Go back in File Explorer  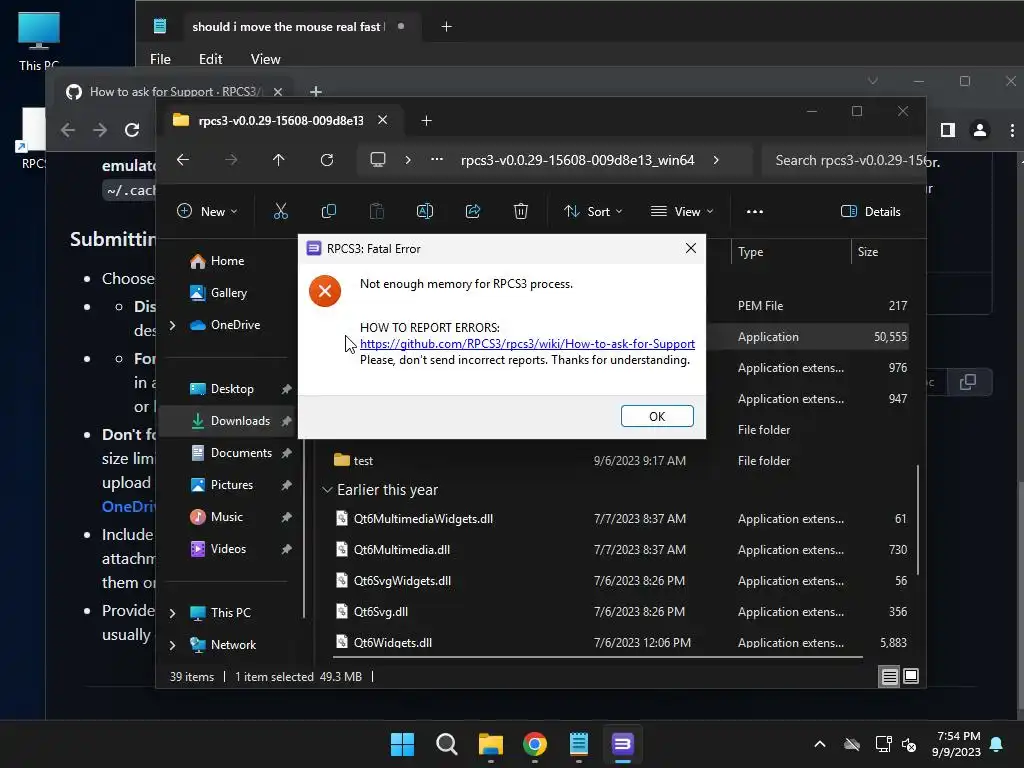183,160
